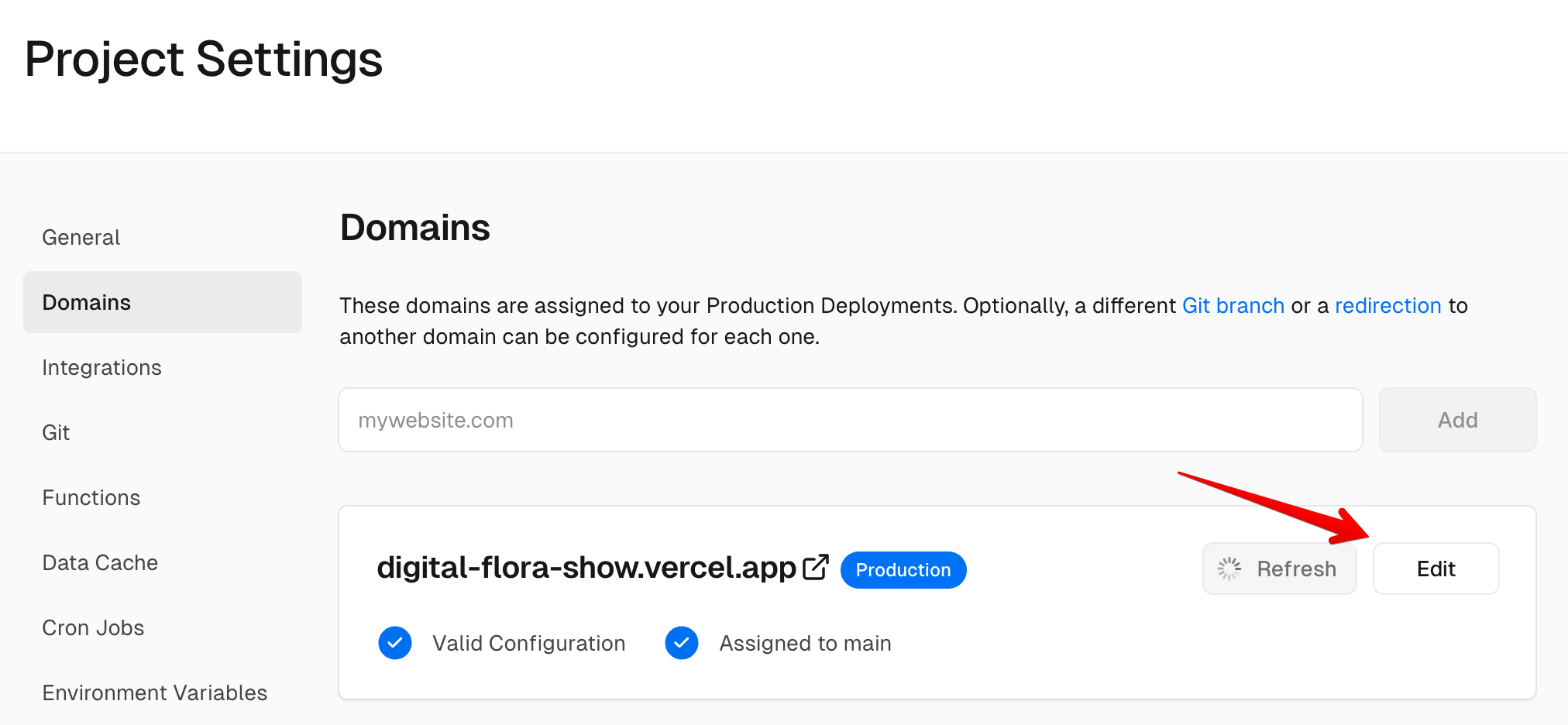Select Cron Jobs in sidebar
Image resolution: width=1568 pixels, height=725 pixels.
(93, 627)
